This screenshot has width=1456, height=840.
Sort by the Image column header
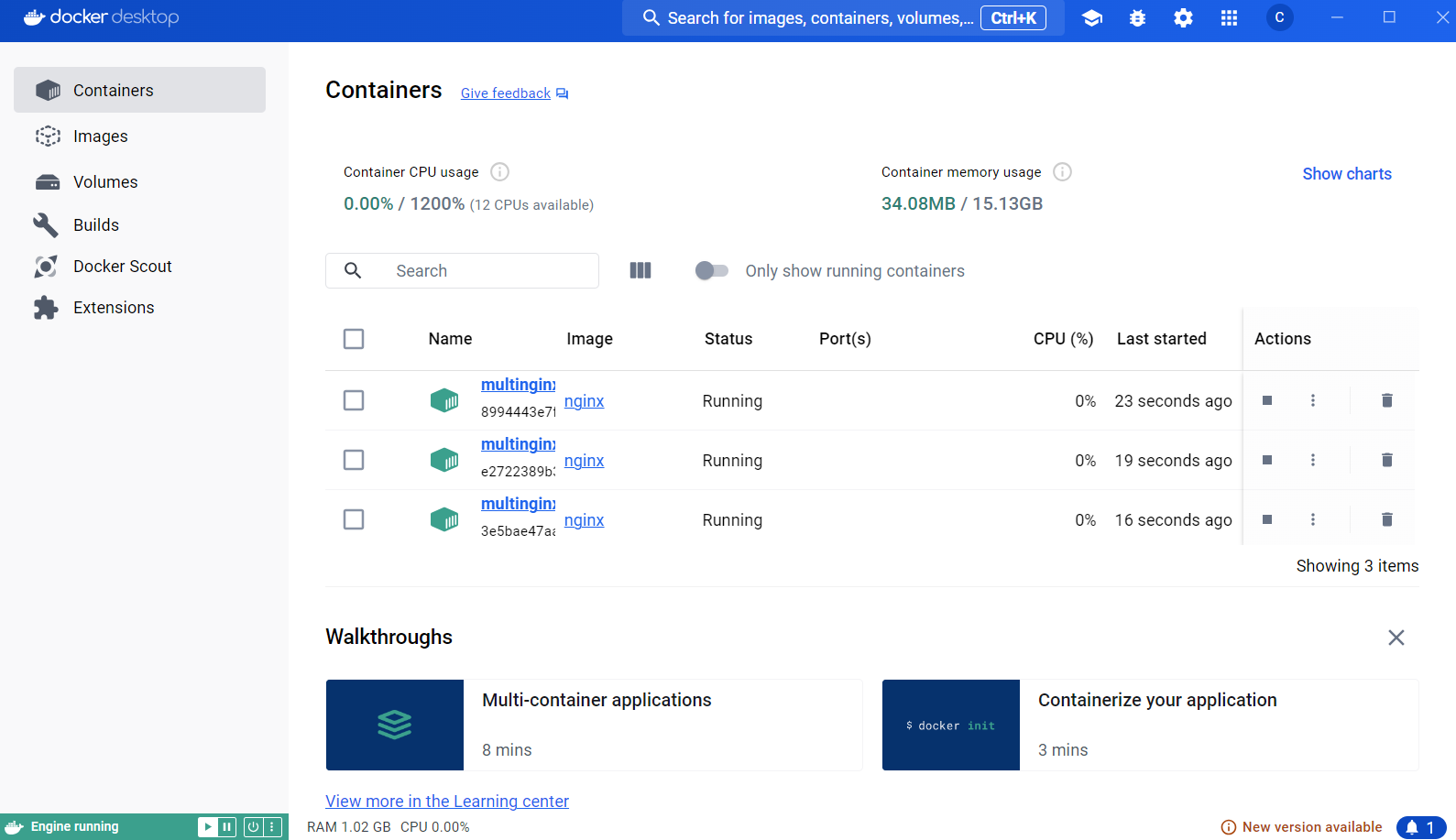tap(589, 339)
